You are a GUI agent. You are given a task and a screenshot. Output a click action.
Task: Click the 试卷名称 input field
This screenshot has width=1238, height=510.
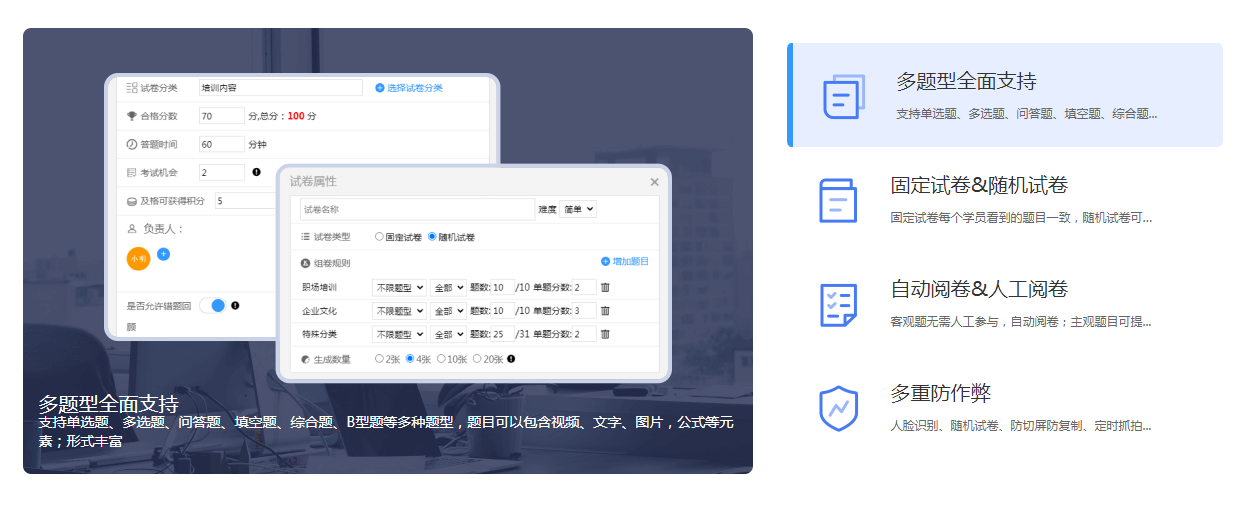(x=417, y=210)
